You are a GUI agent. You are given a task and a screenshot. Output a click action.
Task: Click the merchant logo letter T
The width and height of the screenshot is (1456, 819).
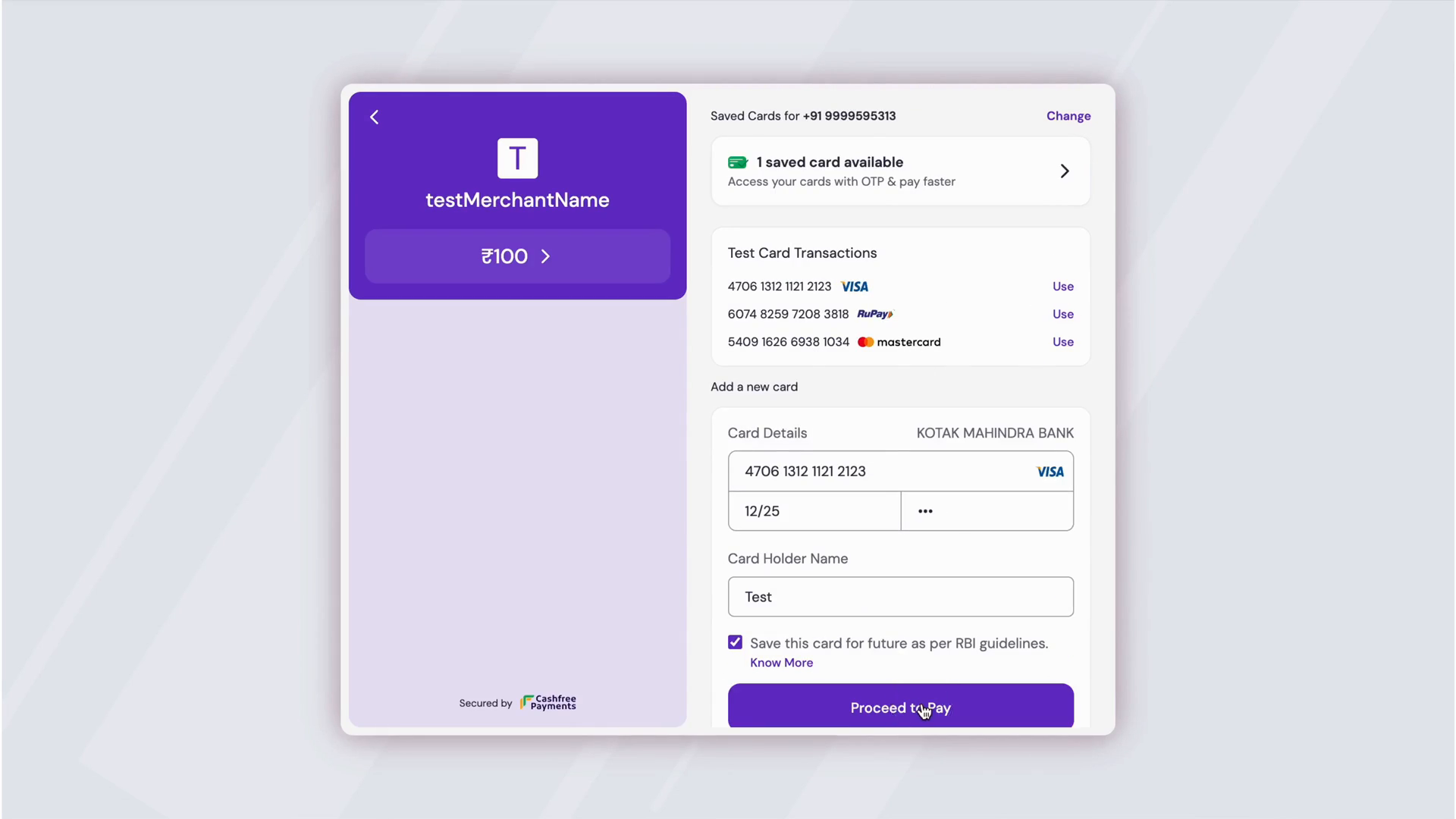tap(517, 158)
